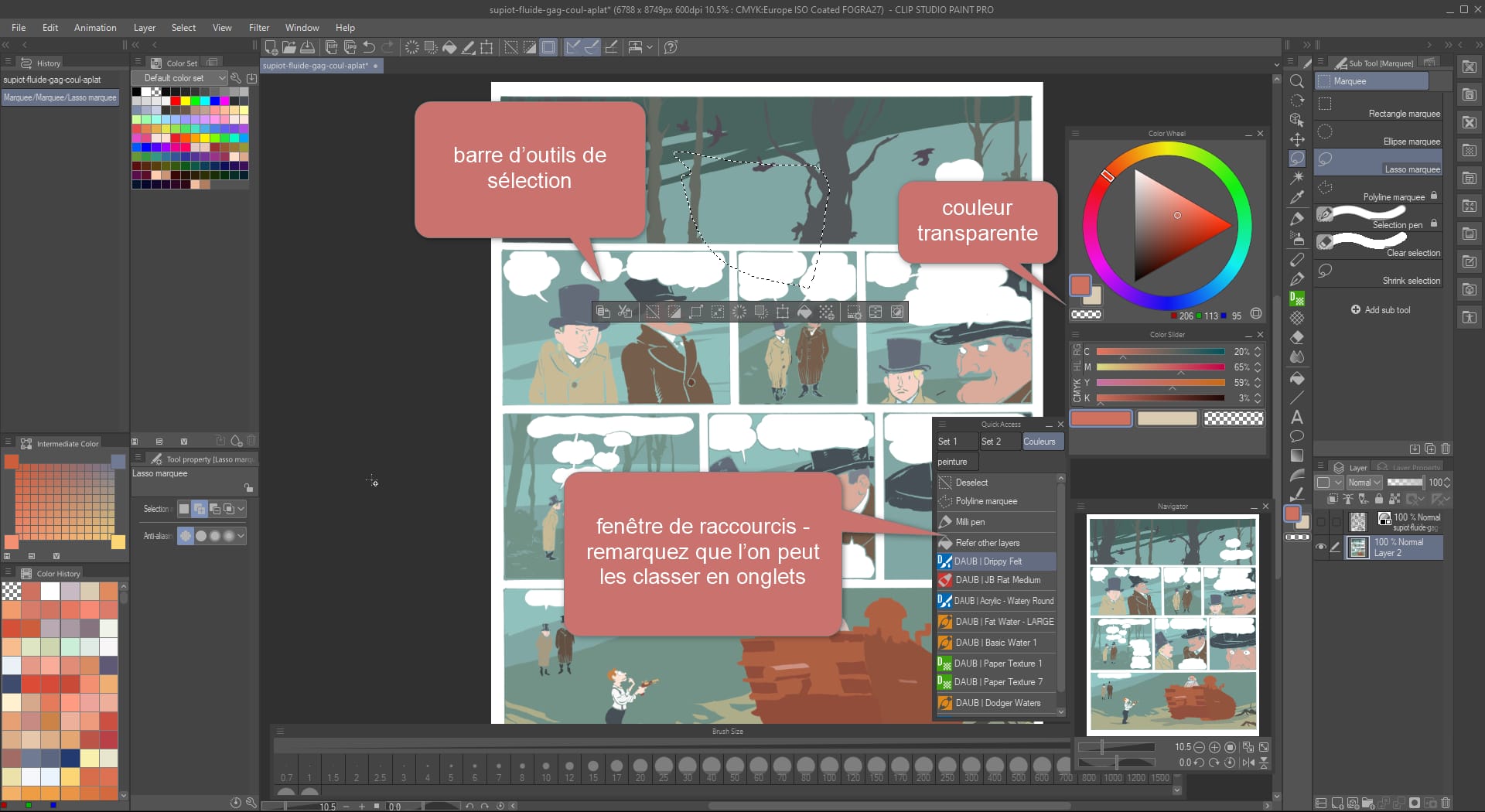Click Zoom in on the Navigator
This screenshot has height=812, width=1485.
coord(1214,747)
